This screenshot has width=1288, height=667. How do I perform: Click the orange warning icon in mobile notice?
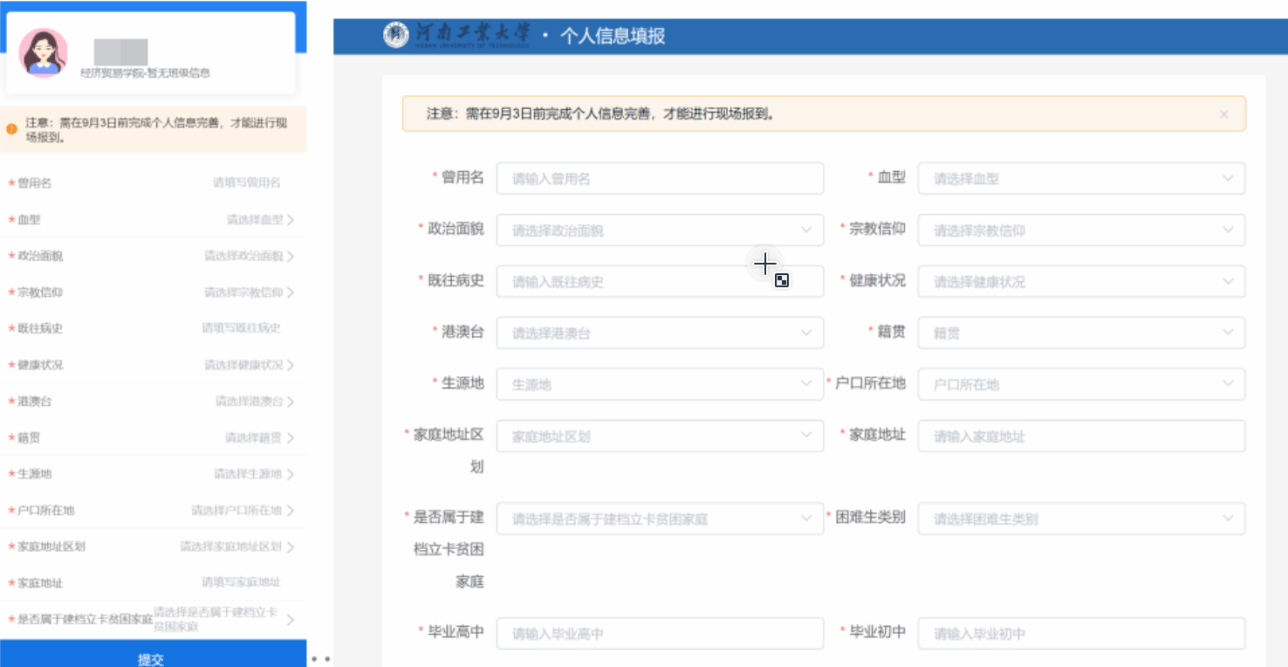[11, 129]
